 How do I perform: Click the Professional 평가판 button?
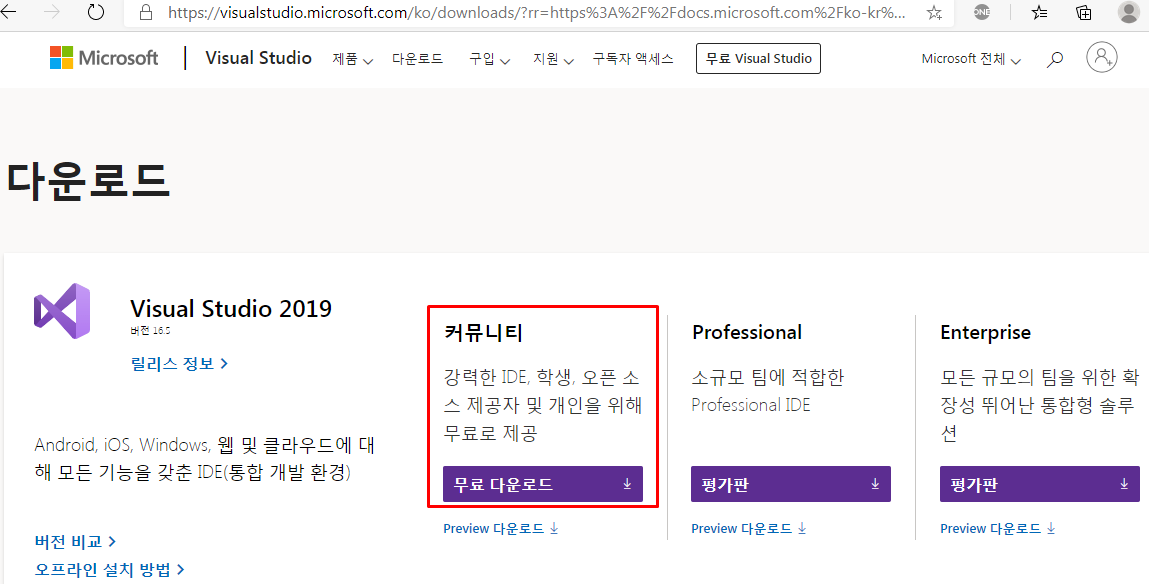tap(791, 484)
